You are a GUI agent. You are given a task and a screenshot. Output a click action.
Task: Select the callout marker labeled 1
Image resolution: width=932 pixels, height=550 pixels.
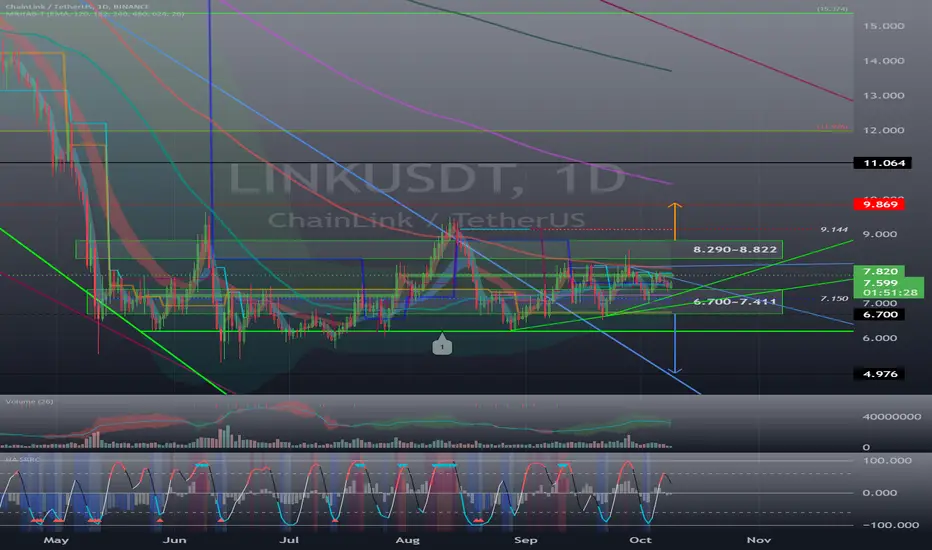click(442, 344)
